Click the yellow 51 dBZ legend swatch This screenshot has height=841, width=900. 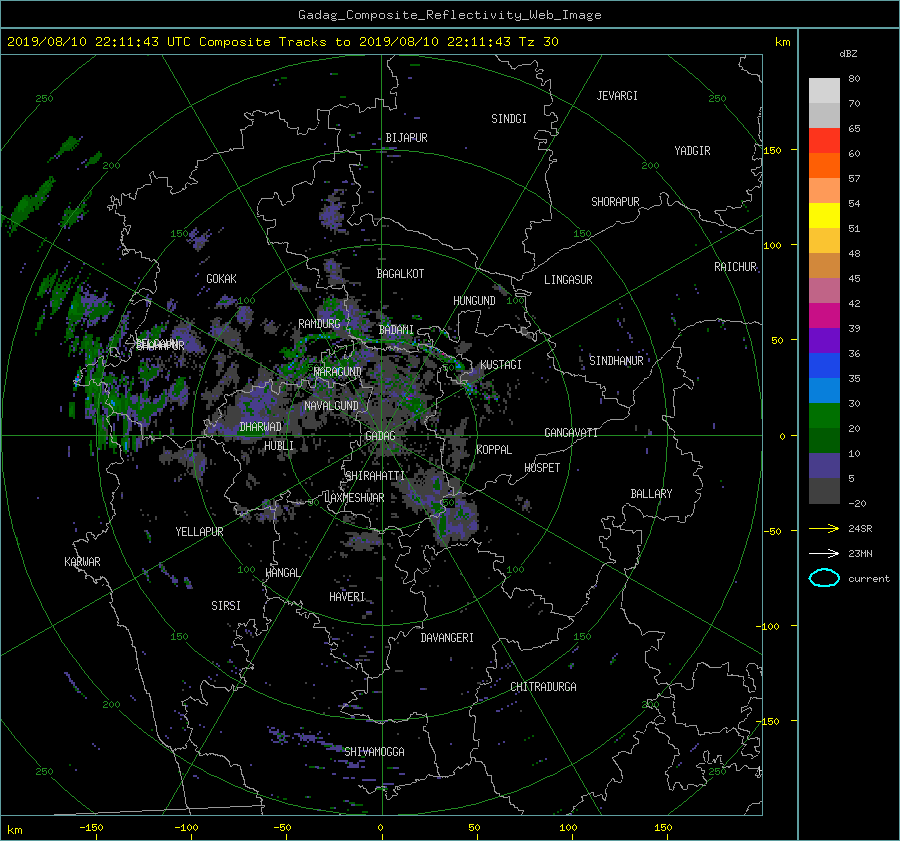(x=824, y=215)
